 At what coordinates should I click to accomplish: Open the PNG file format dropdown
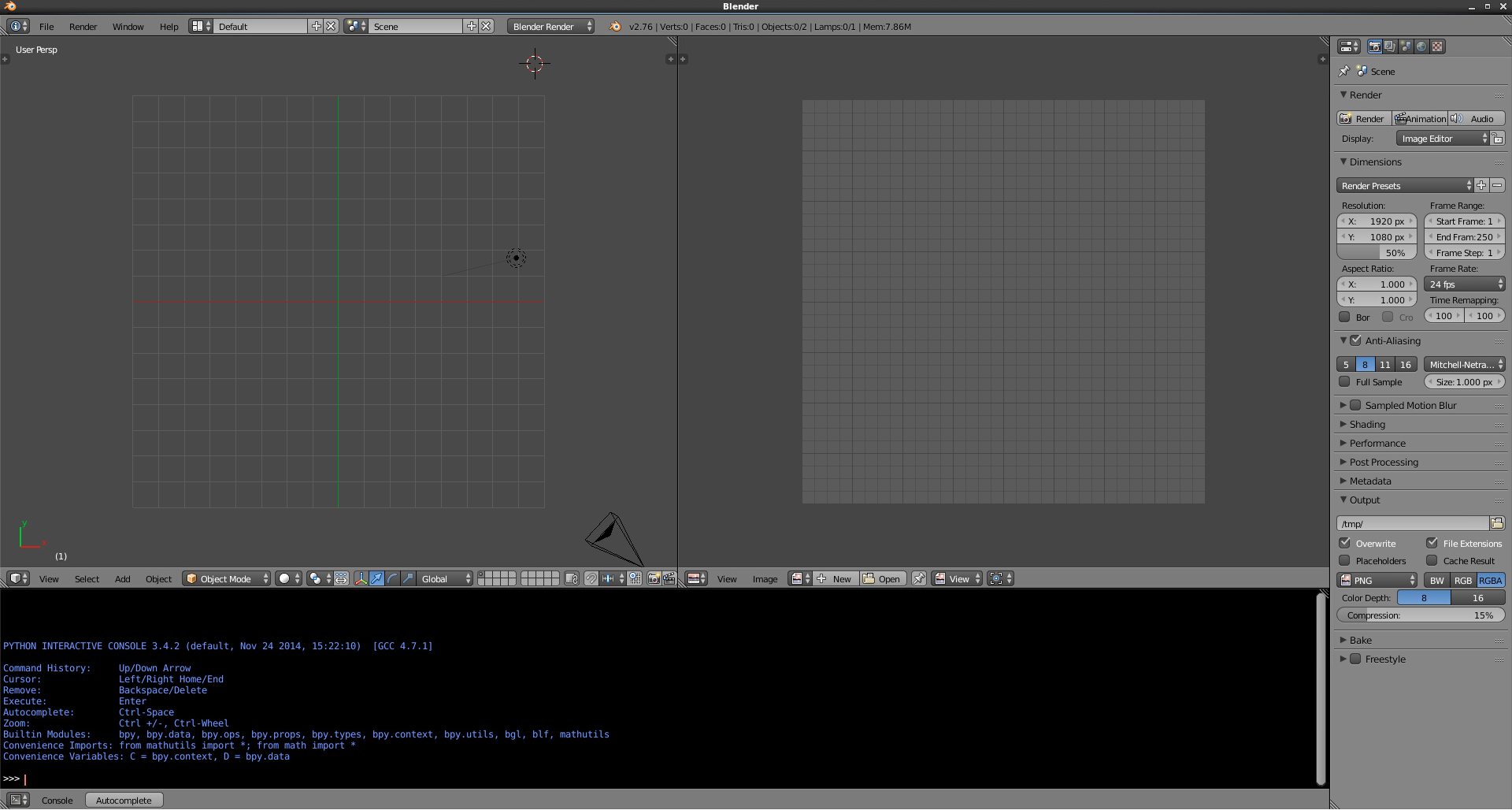[1377, 581]
